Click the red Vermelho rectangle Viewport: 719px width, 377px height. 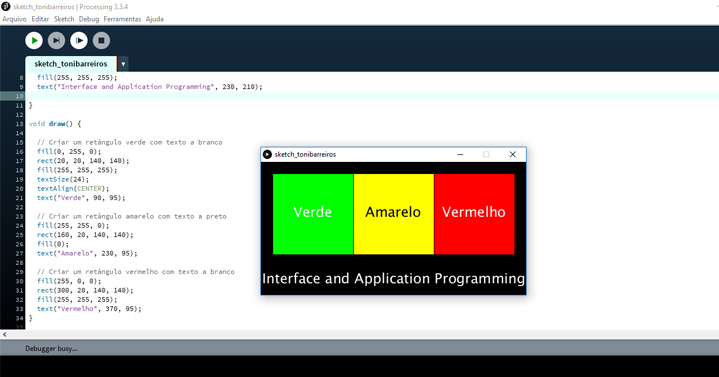click(x=474, y=214)
